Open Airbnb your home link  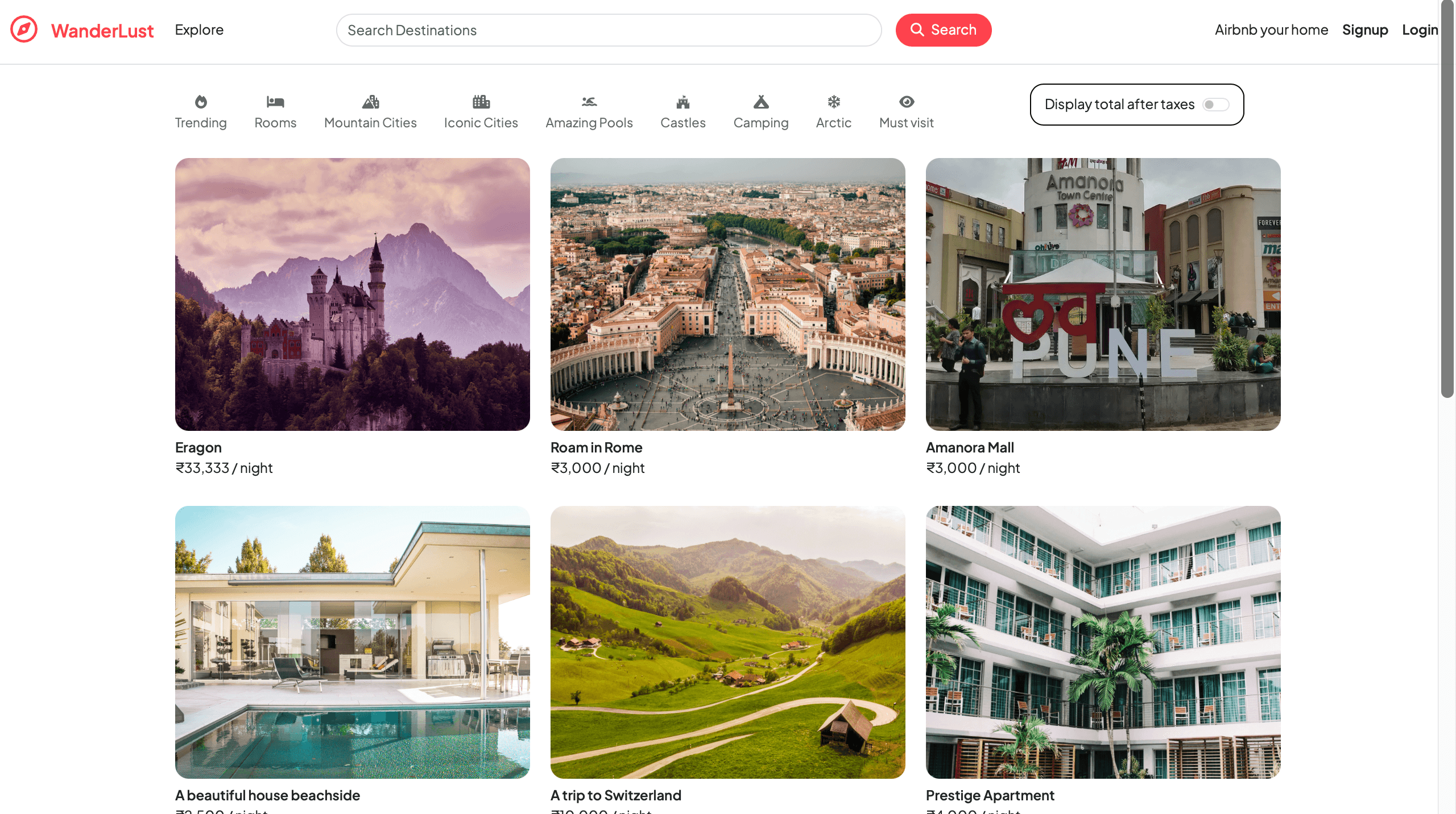click(1271, 30)
